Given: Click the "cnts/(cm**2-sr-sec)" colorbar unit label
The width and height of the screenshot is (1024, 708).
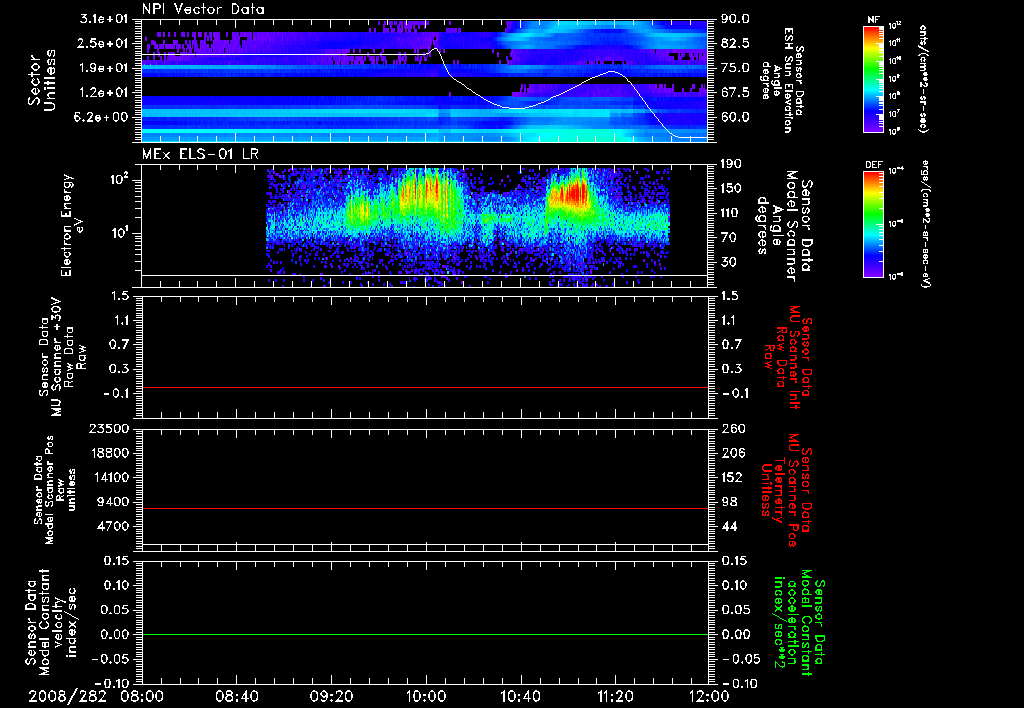Looking at the screenshot, I should pyautogui.click(x=923, y=78).
